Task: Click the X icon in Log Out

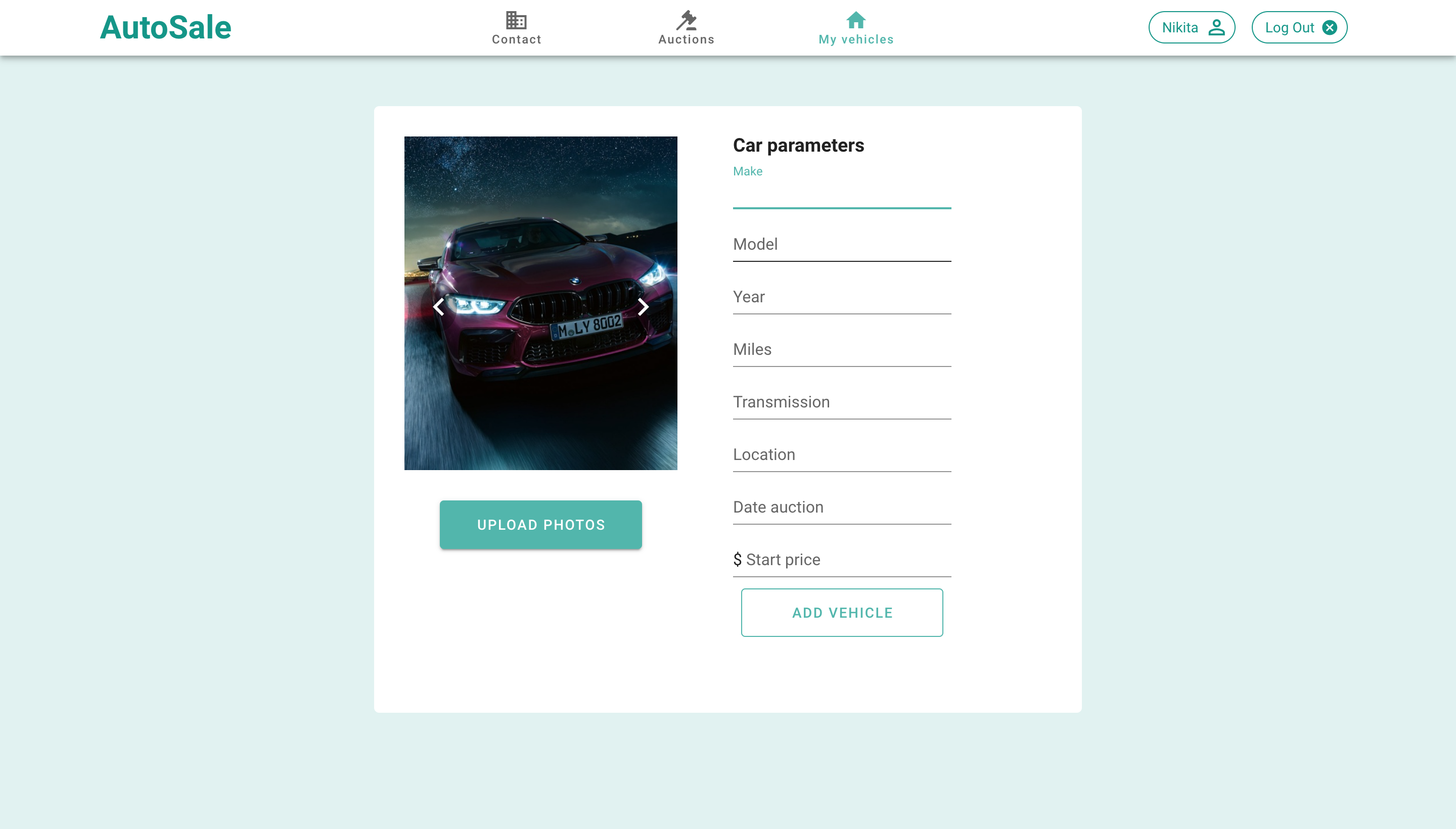Action: click(1330, 27)
